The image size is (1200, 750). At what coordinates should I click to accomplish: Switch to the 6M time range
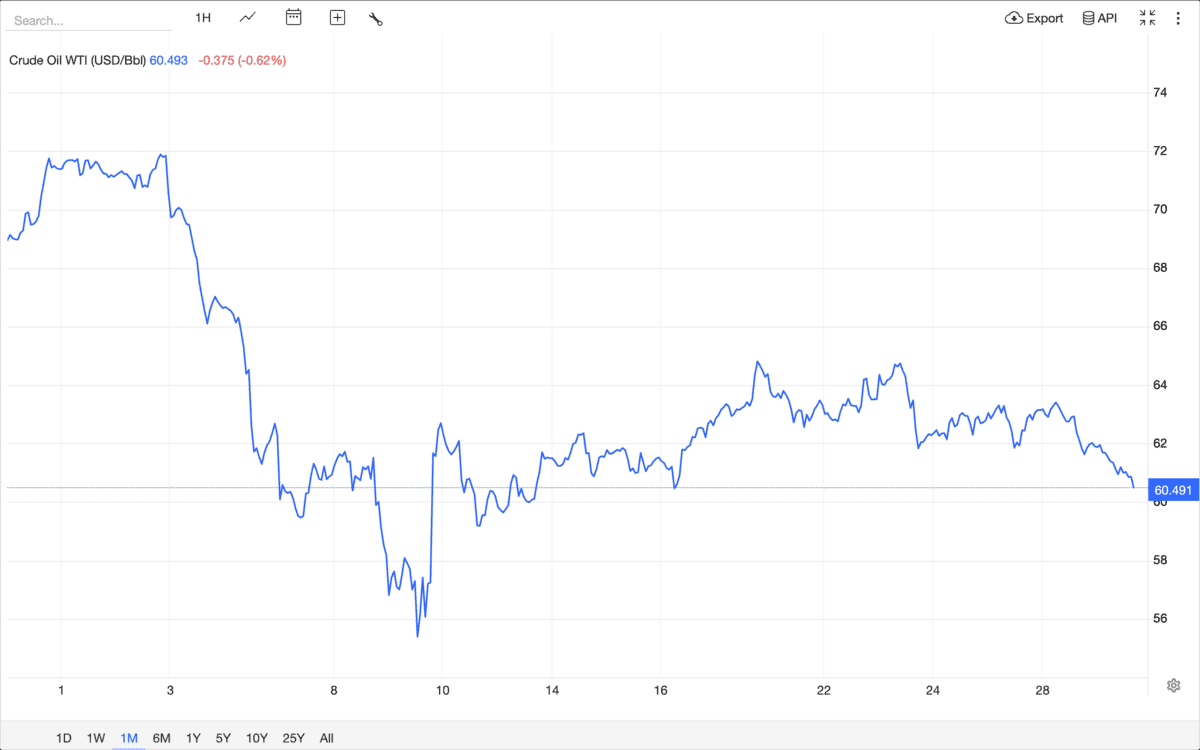(x=161, y=738)
